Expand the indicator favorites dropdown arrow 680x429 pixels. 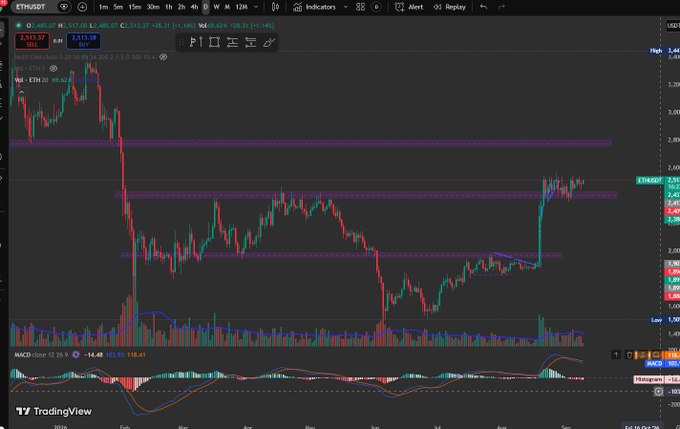(x=346, y=7)
